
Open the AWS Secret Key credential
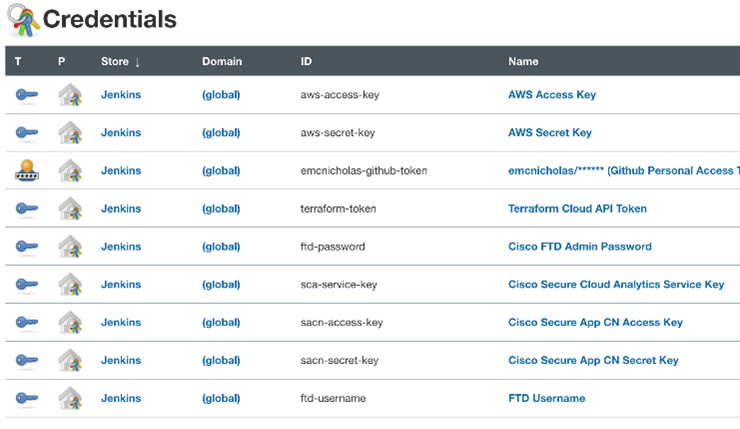[x=550, y=133]
